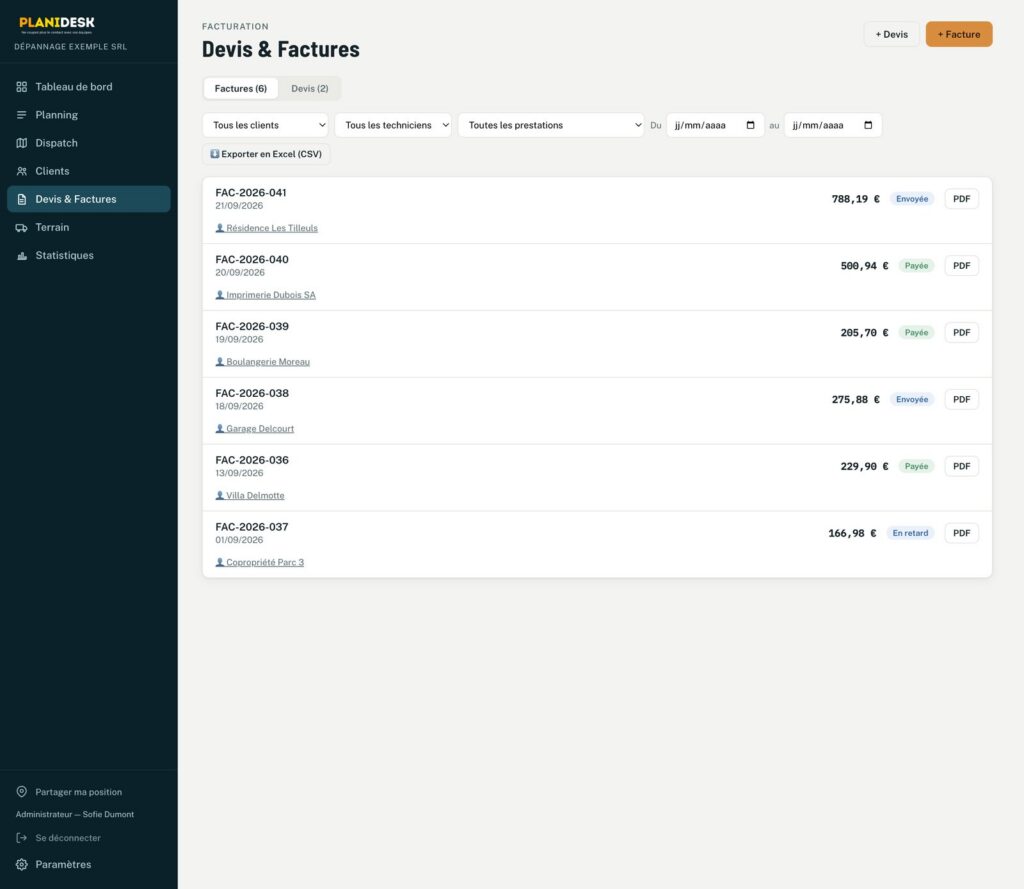Click the Envoyée badge on FAC-2026-041

coord(912,199)
